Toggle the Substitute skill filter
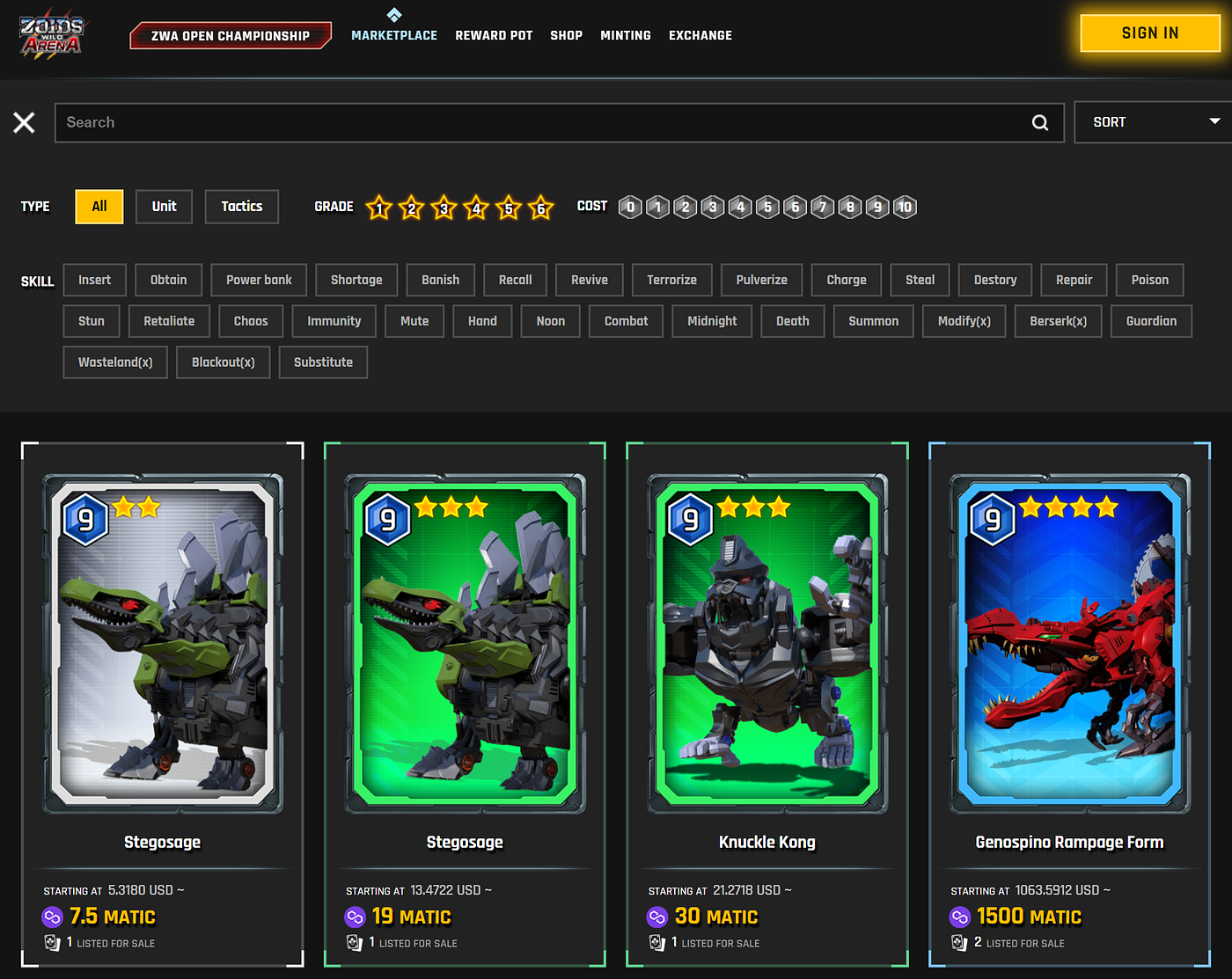The height and width of the screenshot is (979, 1232). (x=323, y=362)
